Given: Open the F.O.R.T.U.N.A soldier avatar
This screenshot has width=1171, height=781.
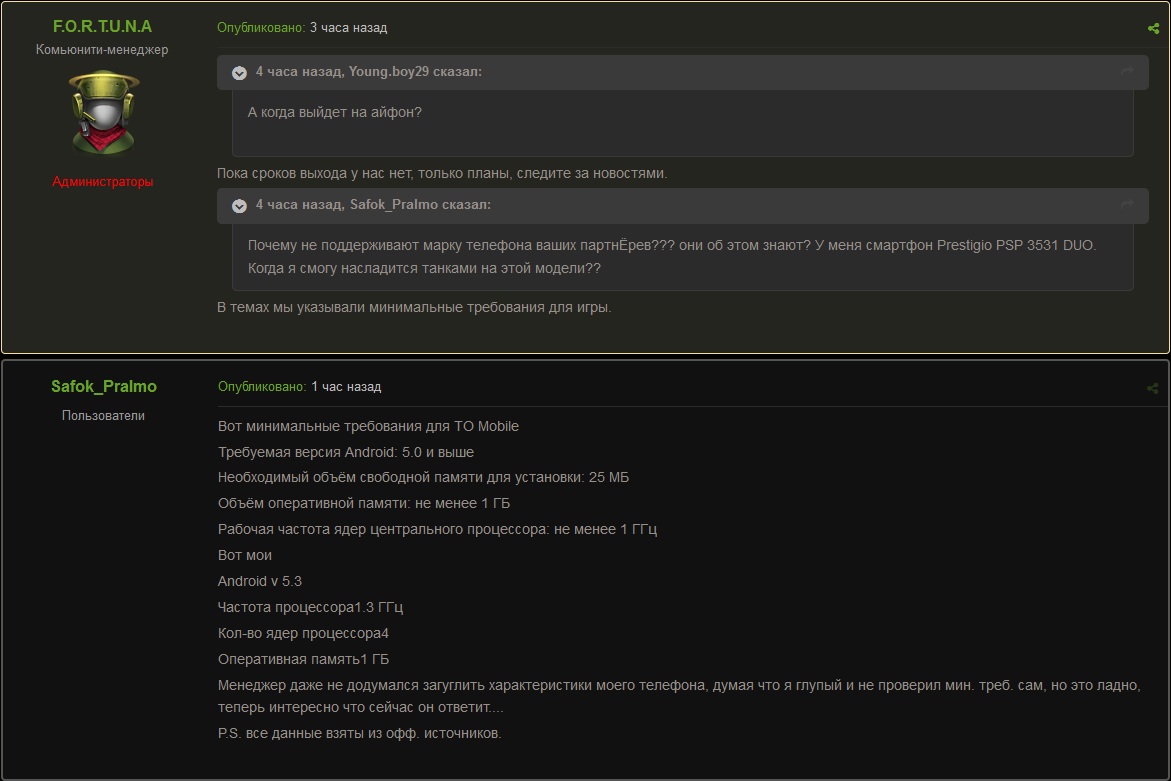Looking at the screenshot, I should coord(103,112).
